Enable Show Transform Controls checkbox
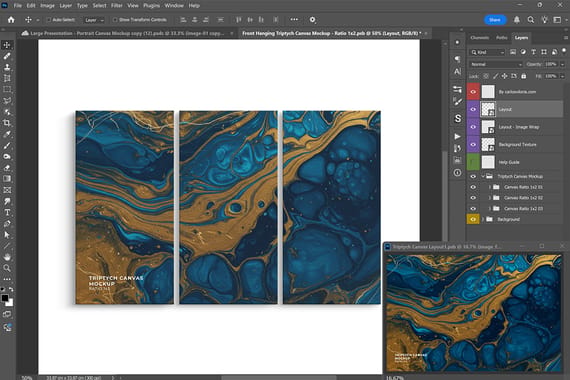This screenshot has width=570, height=380. tap(115, 20)
